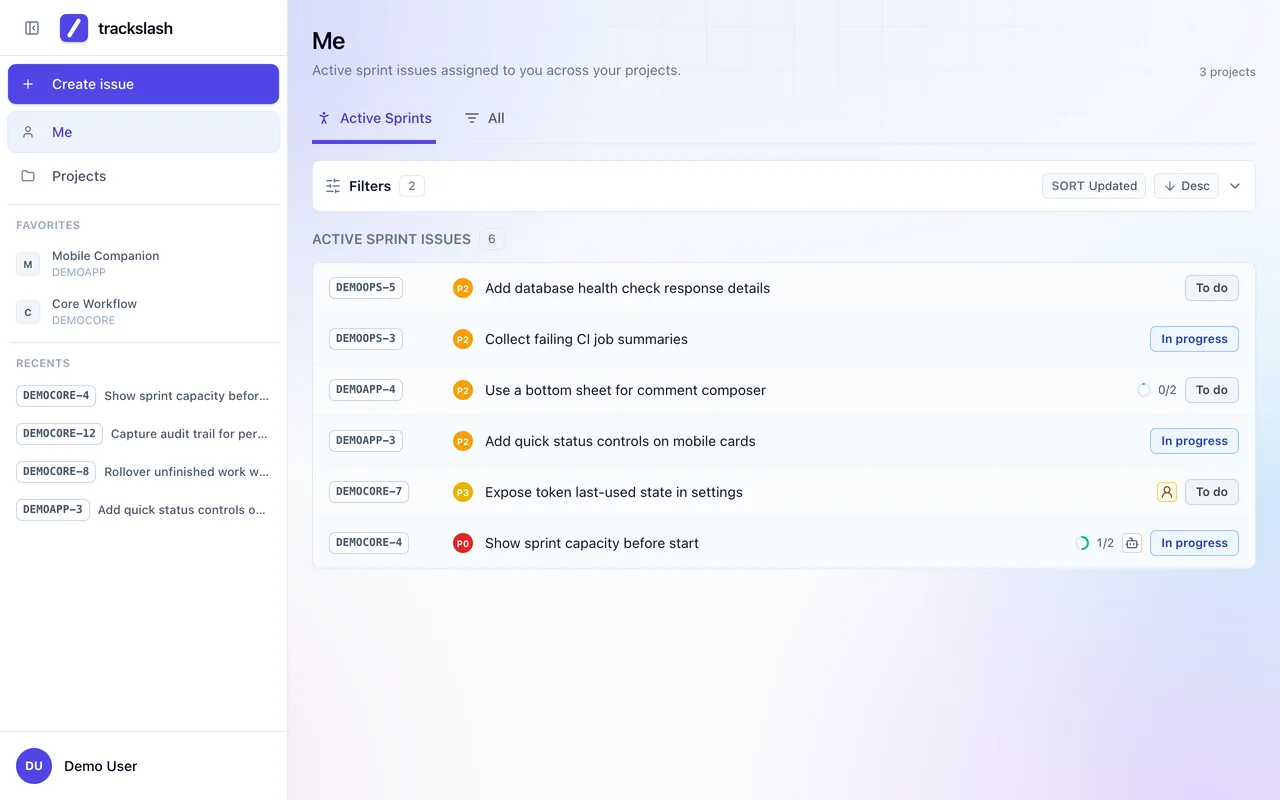Image resolution: width=1280 pixels, height=800 pixels.
Task: Collapse the sidebar with the panel icon
Action: coord(32,28)
